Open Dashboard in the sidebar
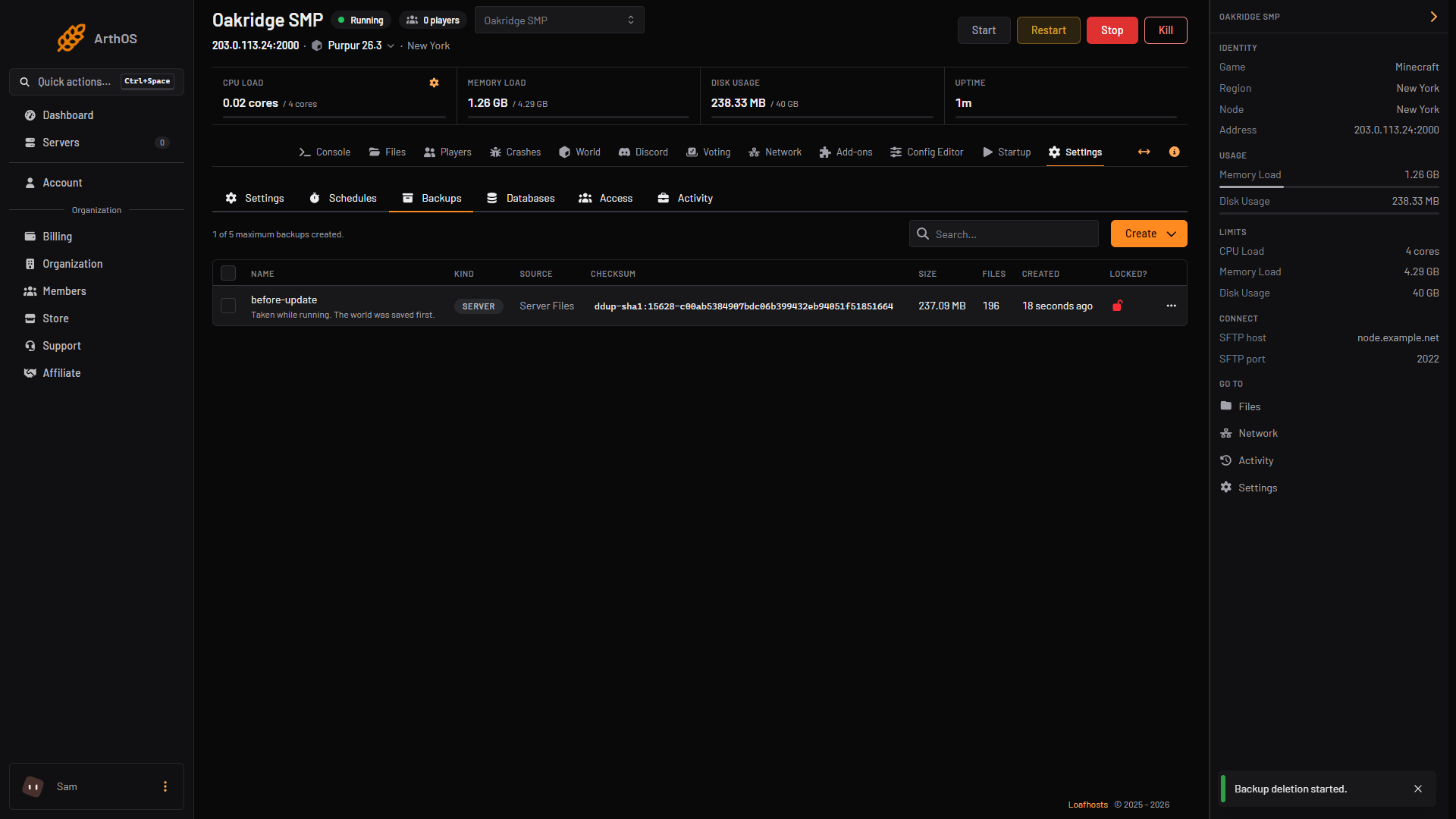The image size is (1456, 819). (x=96, y=115)
